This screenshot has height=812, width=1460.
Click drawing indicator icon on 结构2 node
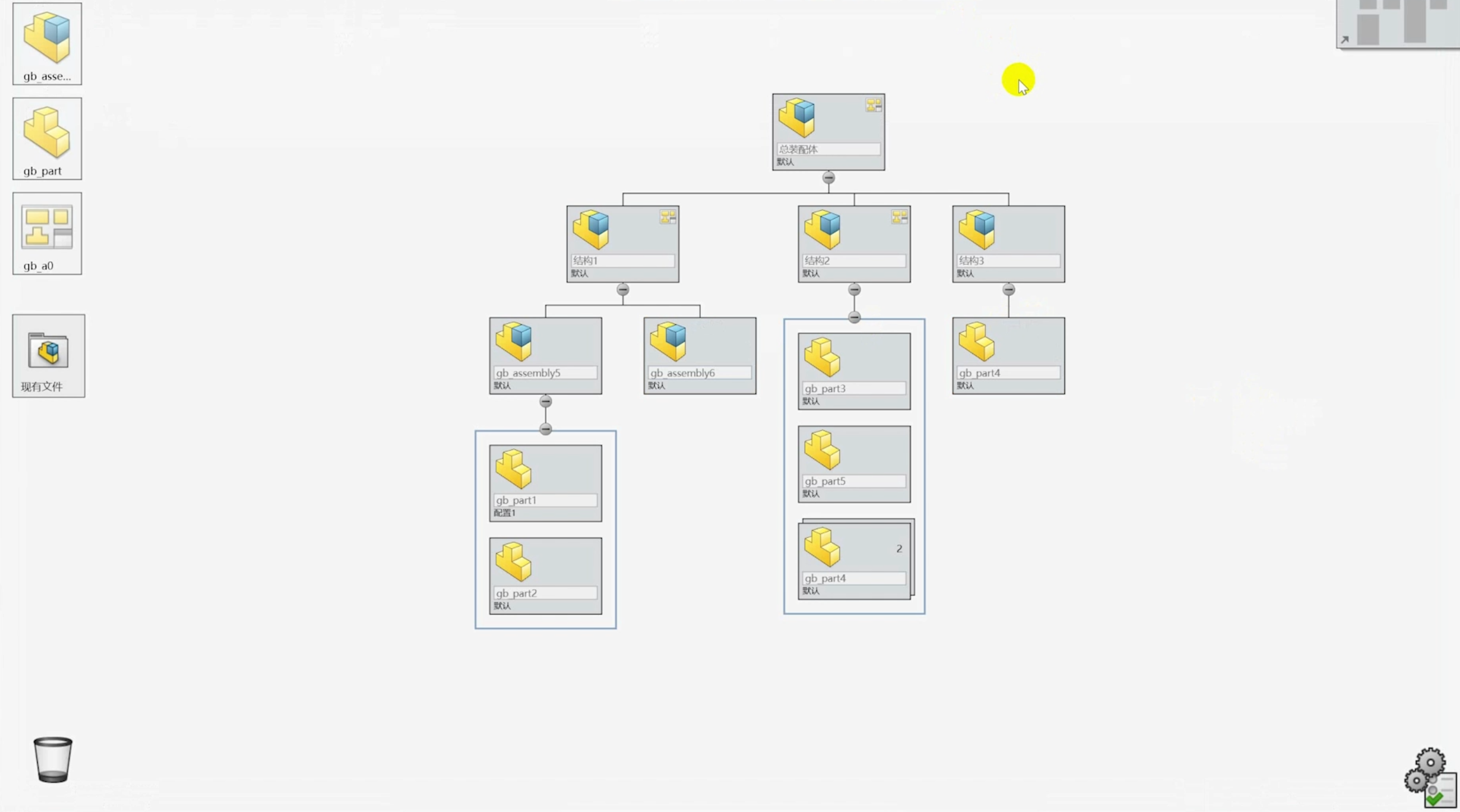(x=899, y=217)
